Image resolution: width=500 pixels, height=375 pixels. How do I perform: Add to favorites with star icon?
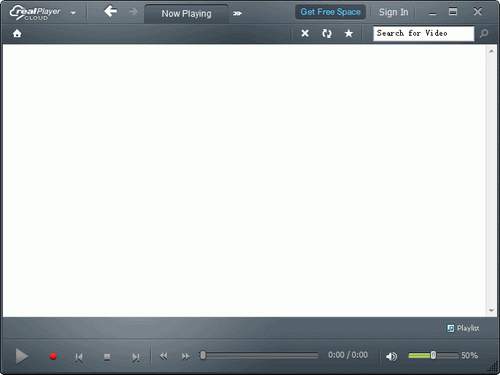(349, 33)
